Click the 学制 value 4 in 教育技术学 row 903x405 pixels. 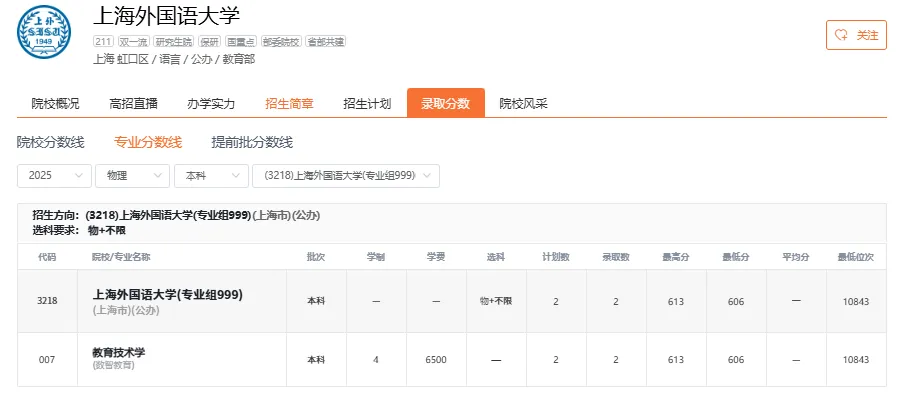coord(376,359)
